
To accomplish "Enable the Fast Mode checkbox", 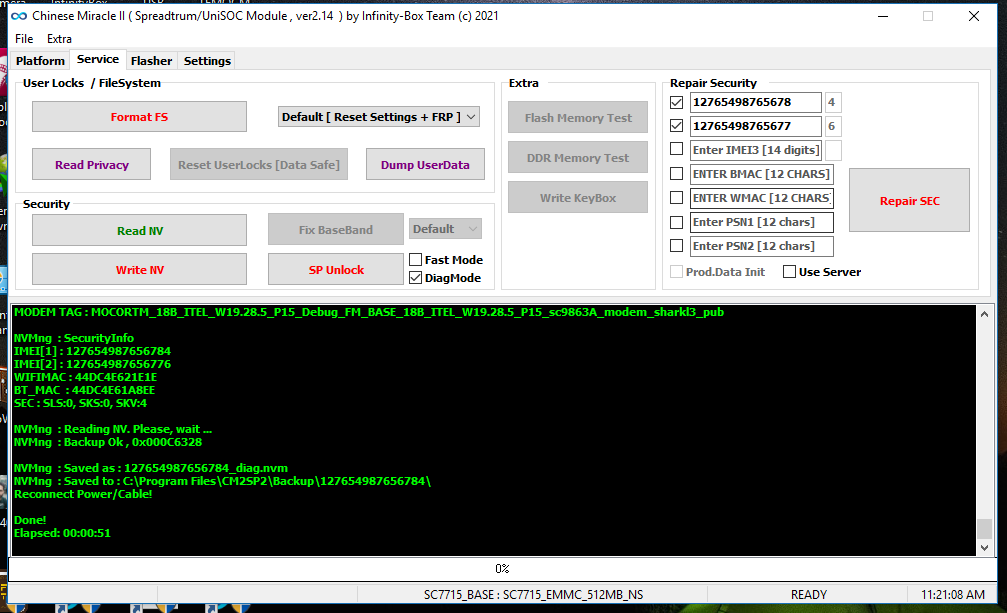I will [x=416, y=260].
